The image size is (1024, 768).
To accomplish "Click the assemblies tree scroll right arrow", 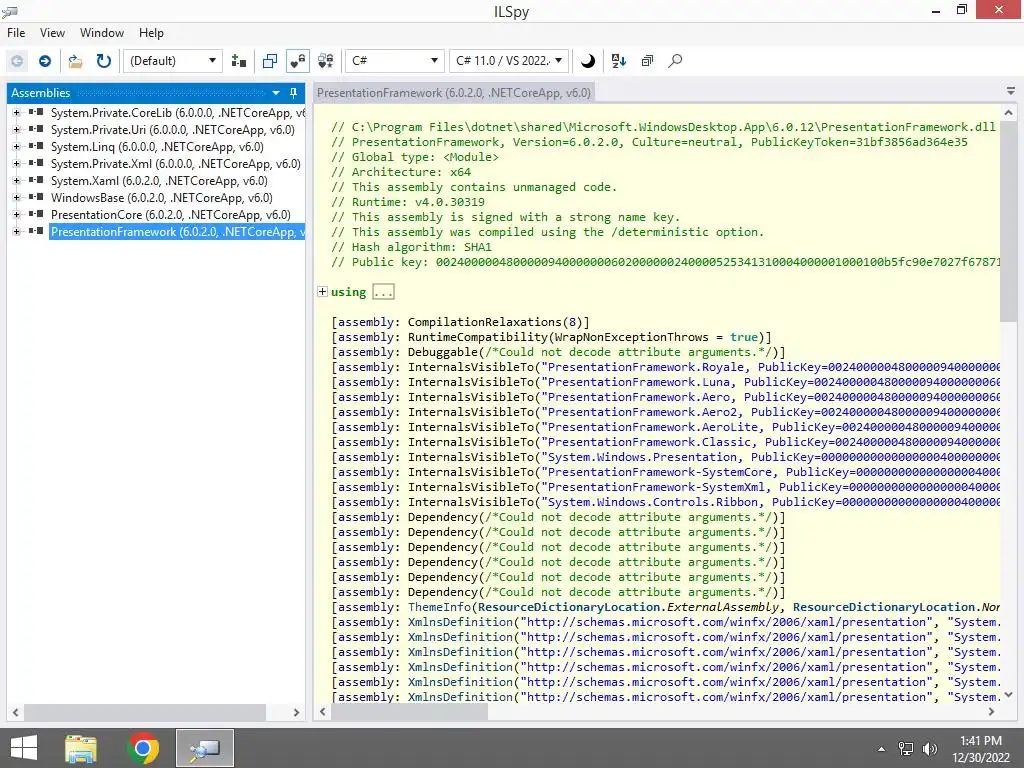I will 296,712.
